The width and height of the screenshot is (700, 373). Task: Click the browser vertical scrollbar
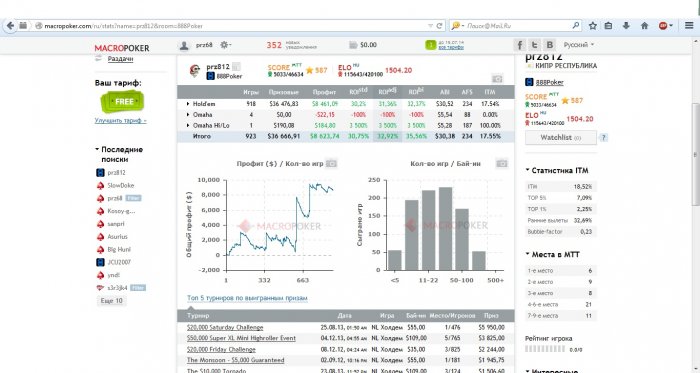point(695,154)
